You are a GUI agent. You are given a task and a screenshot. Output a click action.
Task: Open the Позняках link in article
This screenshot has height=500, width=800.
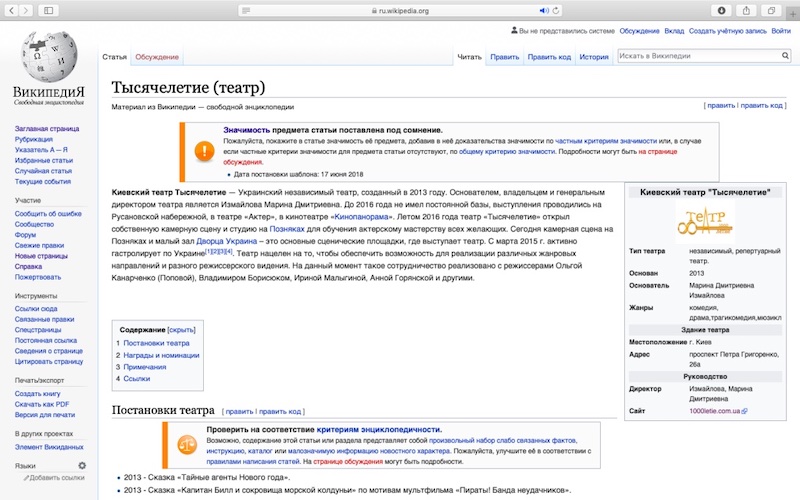(287, 229)
